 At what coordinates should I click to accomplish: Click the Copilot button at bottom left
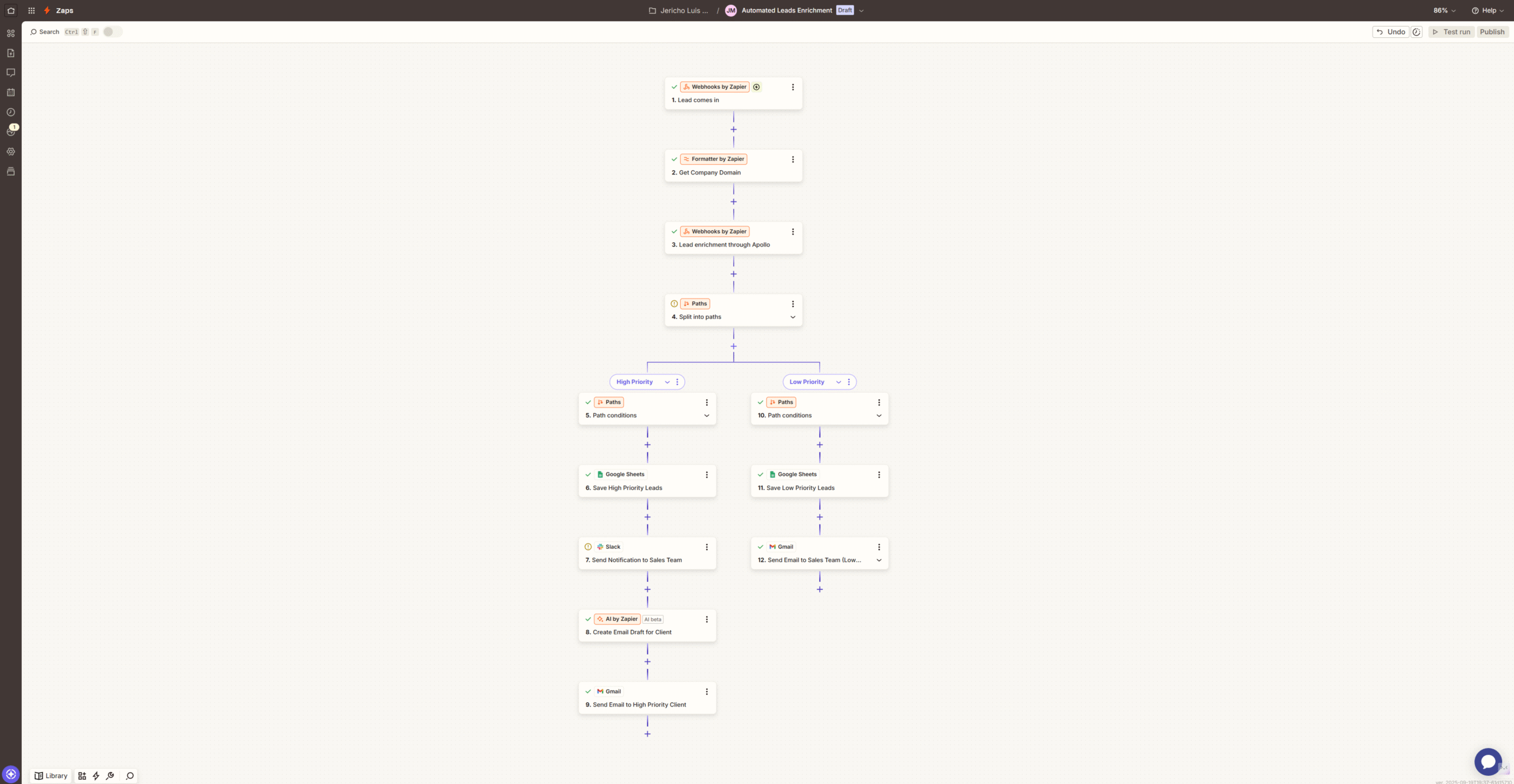pyautogui.click(x=11, y=774)
